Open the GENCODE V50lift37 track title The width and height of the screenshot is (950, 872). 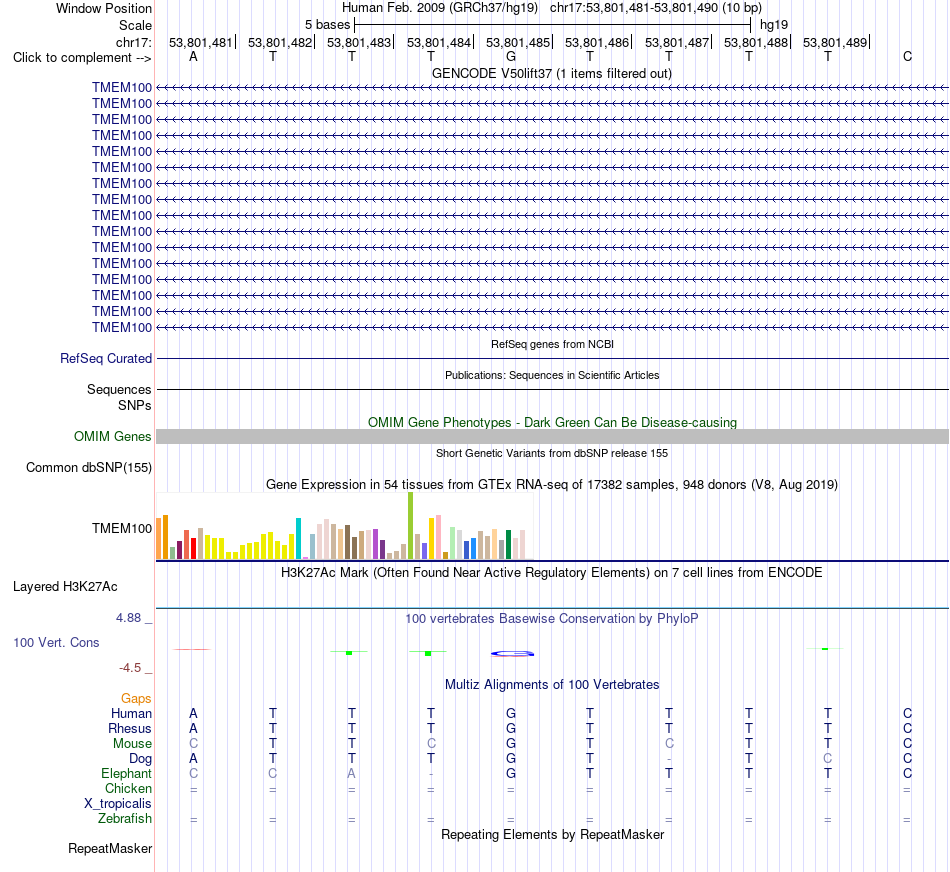coord(552,73)
